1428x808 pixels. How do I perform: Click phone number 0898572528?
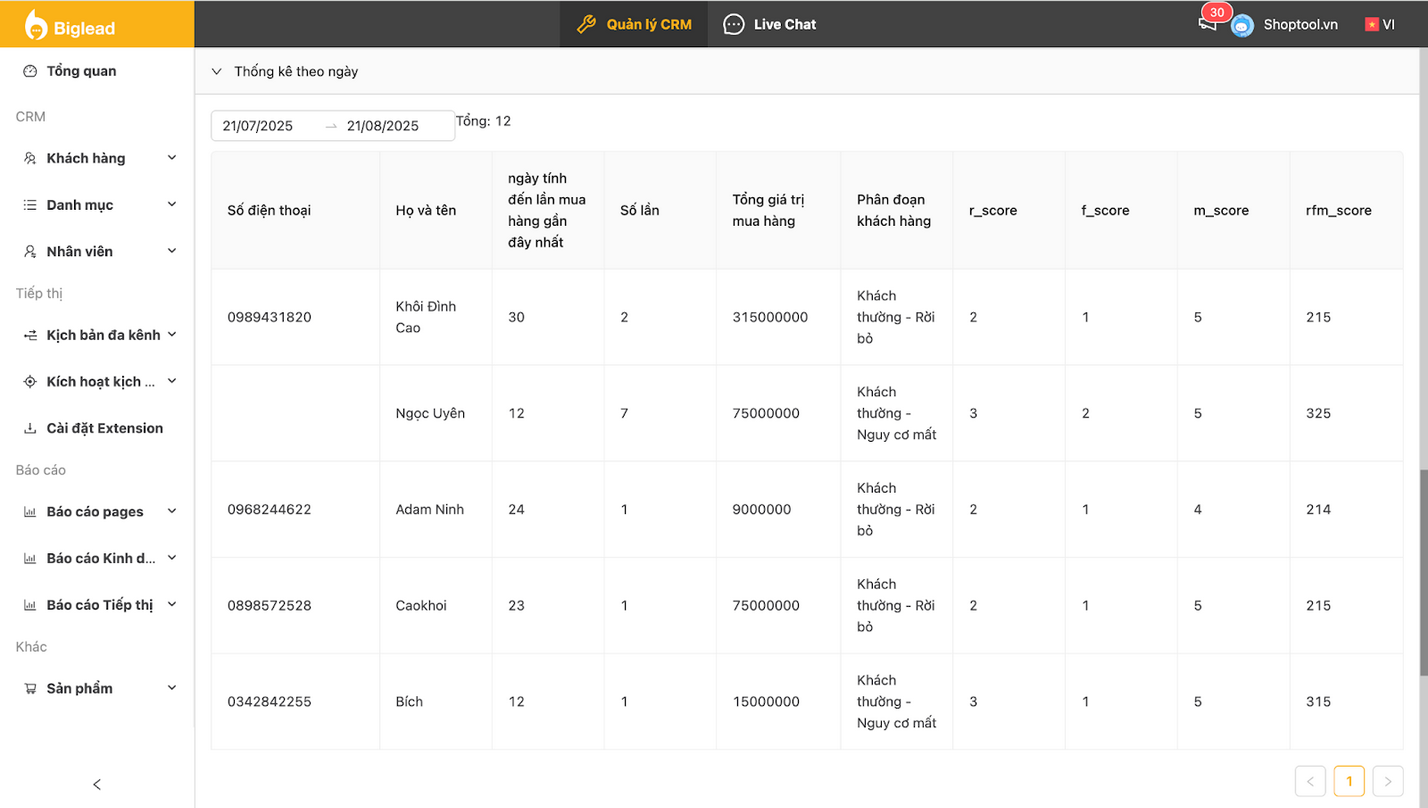click(x=269, y=605)
